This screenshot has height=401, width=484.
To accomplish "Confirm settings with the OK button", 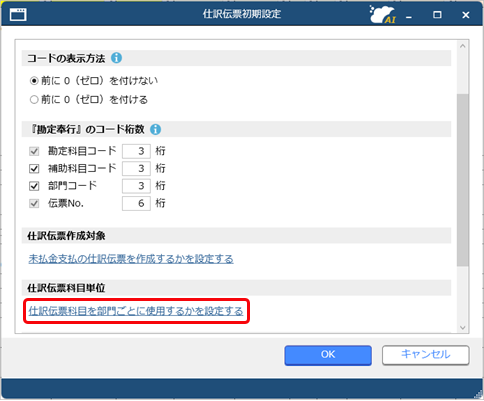I will pos(328,355).
